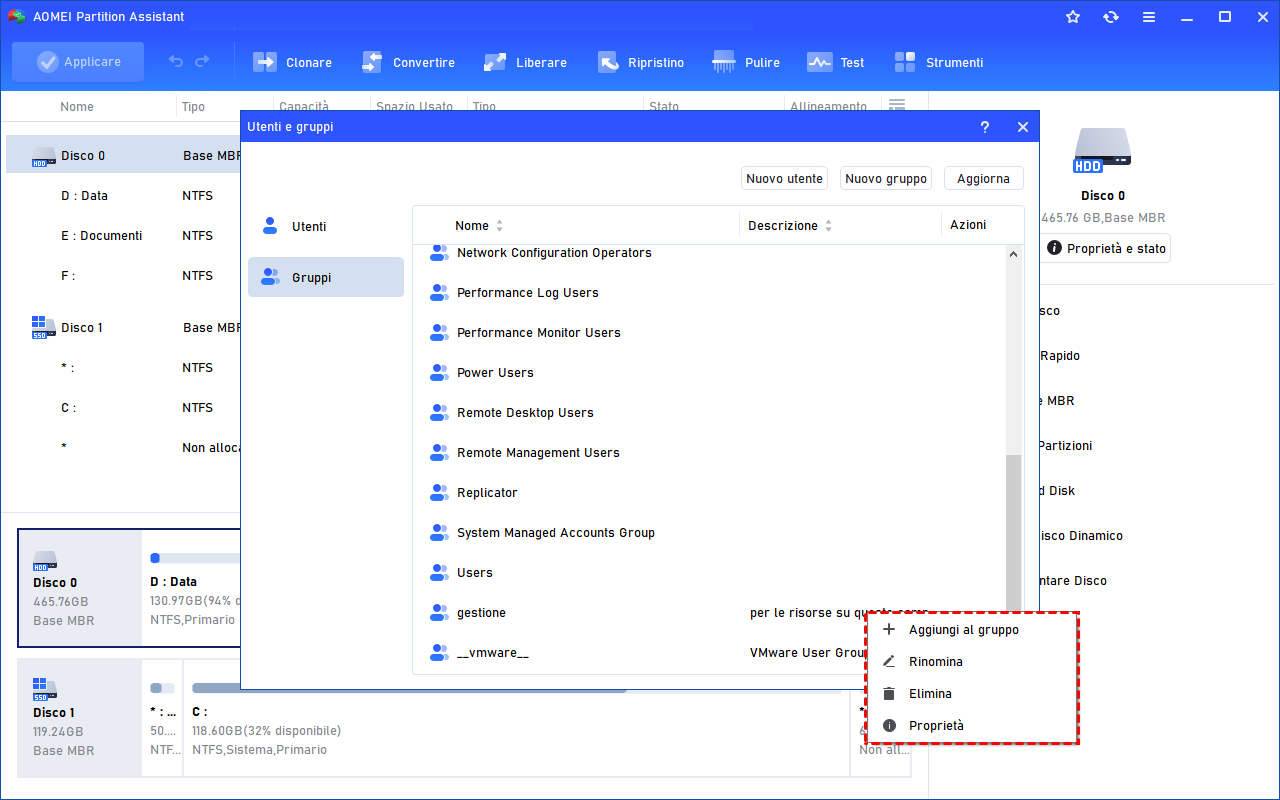The image size is (1280, 800).
Task: Click the up arrow of the groups scrollbar
Action: tap(1014, 255)
